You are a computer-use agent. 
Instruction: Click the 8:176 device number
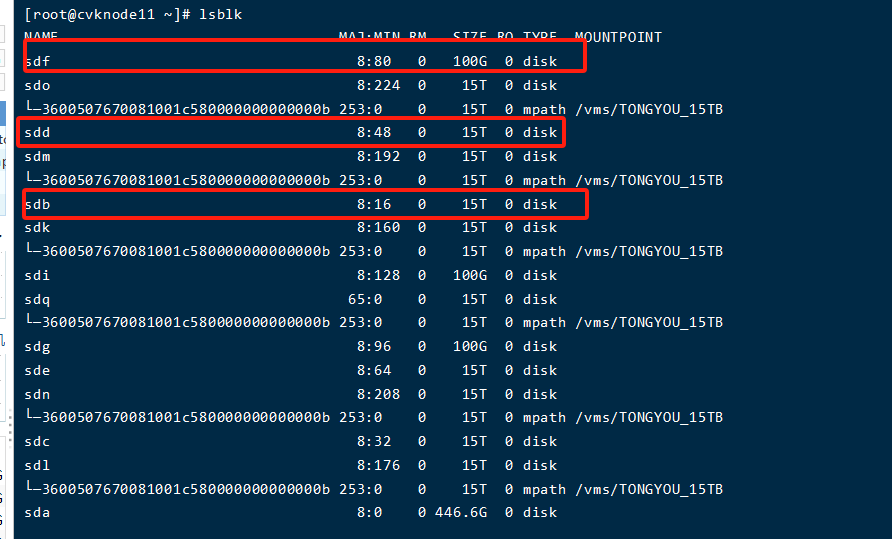click(378, 466)
